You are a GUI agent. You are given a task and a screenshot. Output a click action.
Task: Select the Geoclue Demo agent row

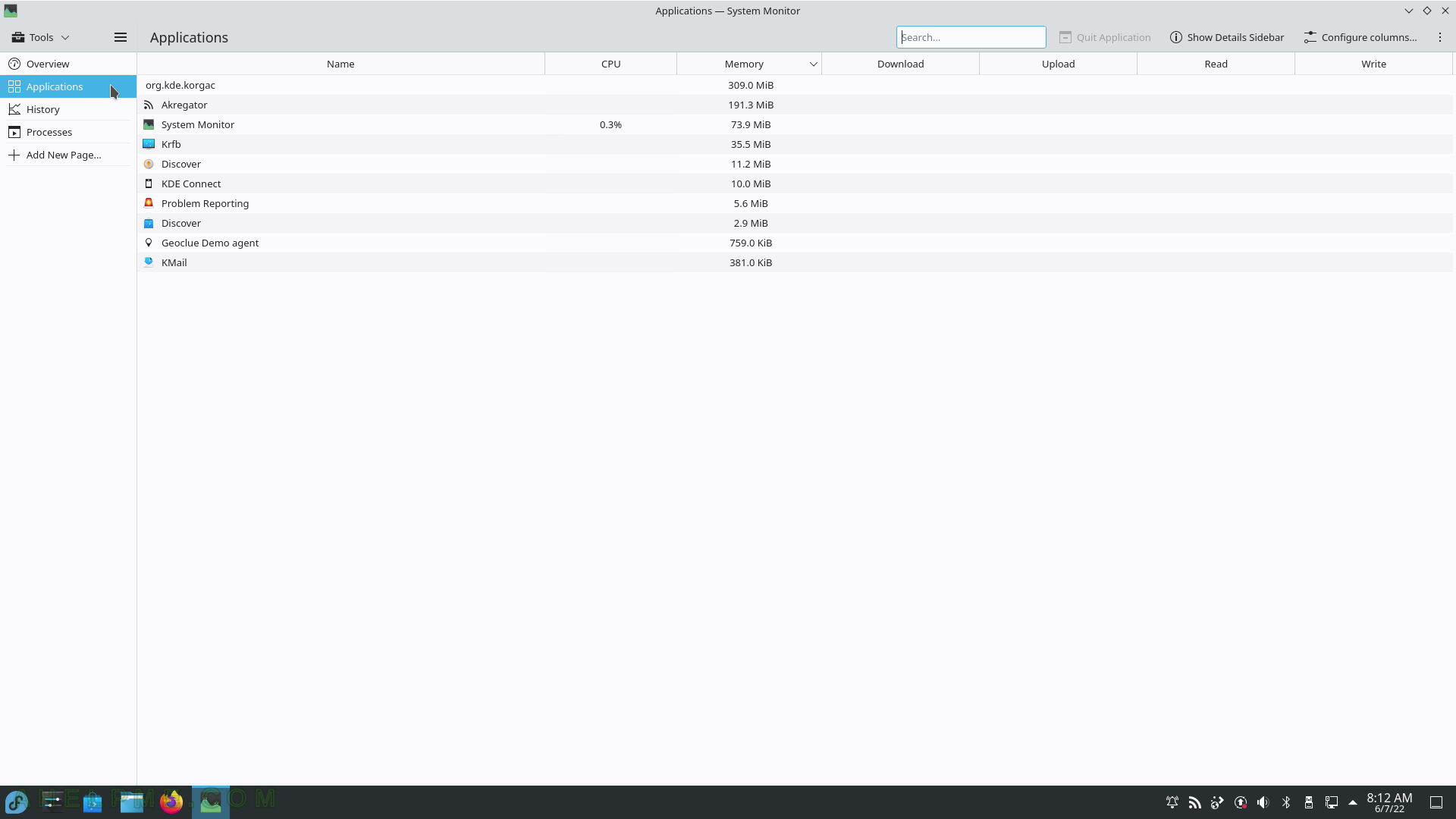click(795, 243)
